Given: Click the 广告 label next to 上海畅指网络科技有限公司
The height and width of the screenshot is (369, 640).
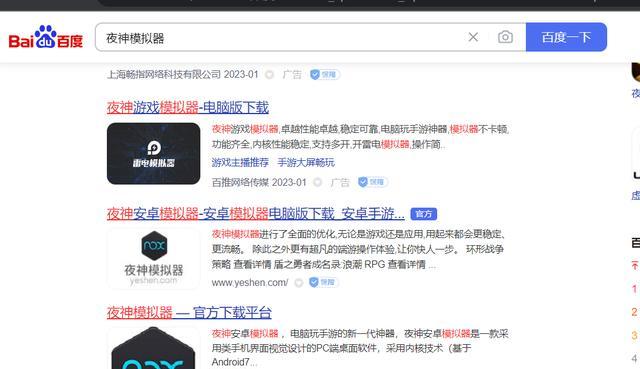Looking at the screenshot, I should pos(292,75).
